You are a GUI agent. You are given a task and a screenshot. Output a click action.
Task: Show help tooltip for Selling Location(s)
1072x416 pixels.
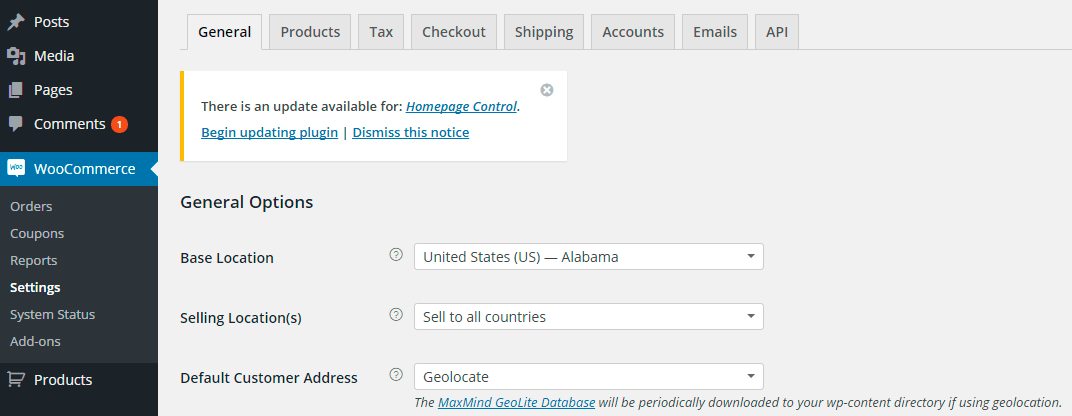pos(396,314)
